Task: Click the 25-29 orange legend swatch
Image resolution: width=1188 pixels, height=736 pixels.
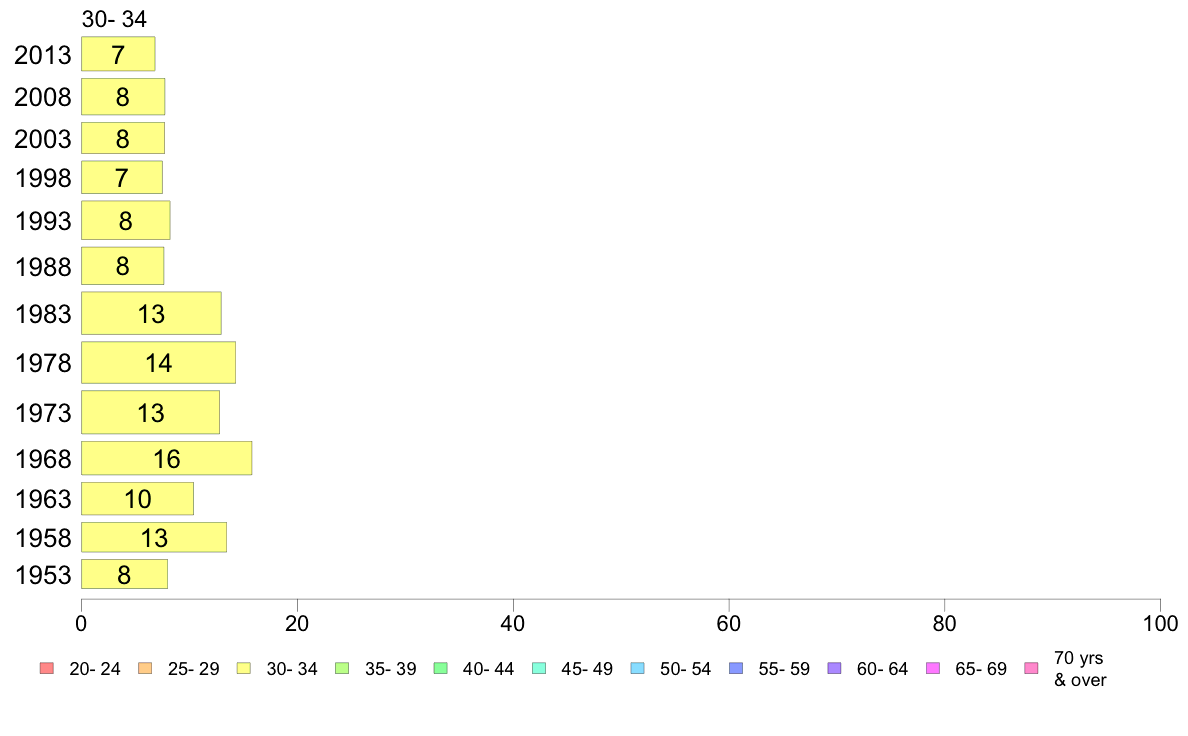Action: 145,668
